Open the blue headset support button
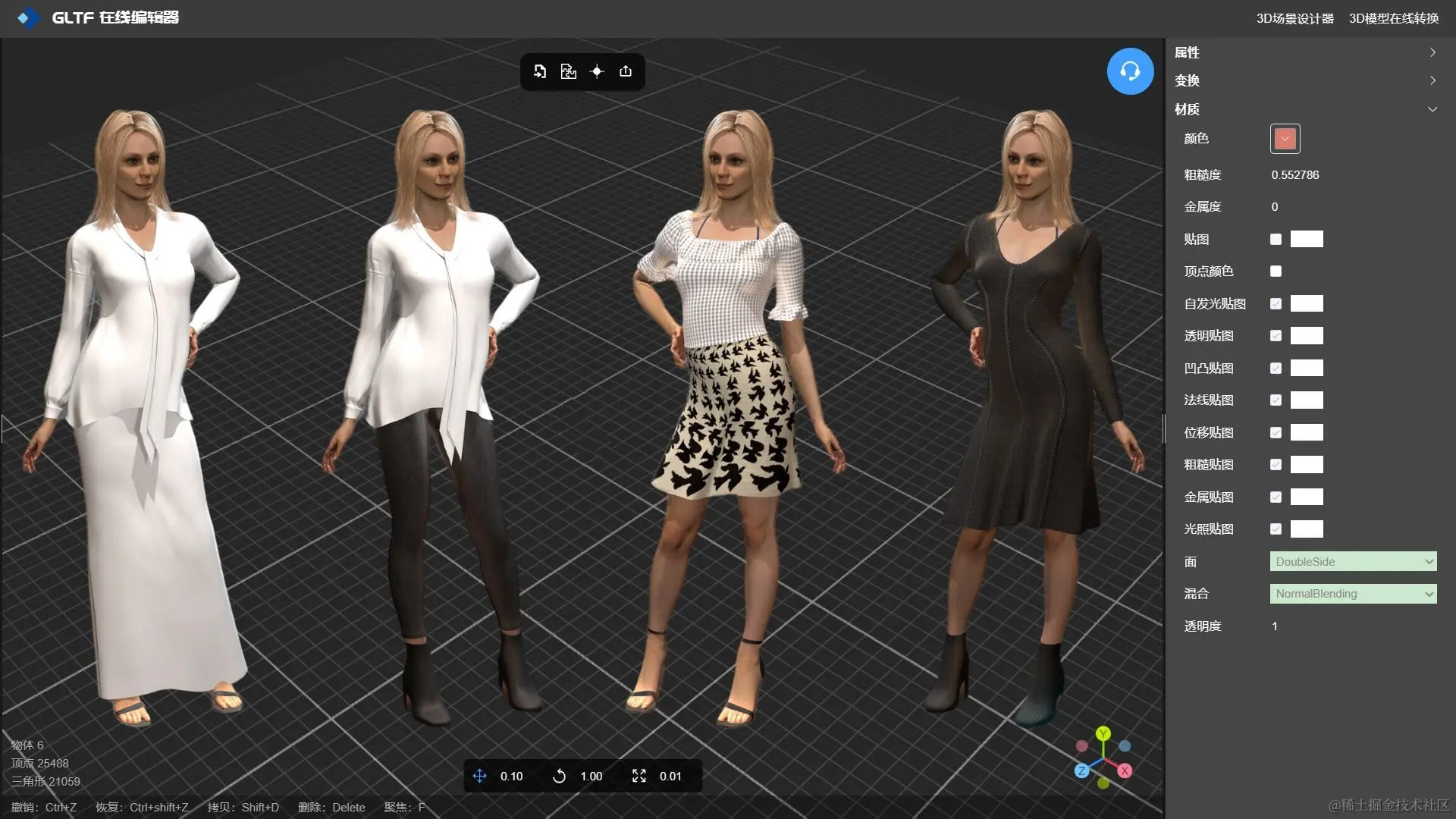Viewport: 1456px width, 819px height. [x=1130, y=71]
